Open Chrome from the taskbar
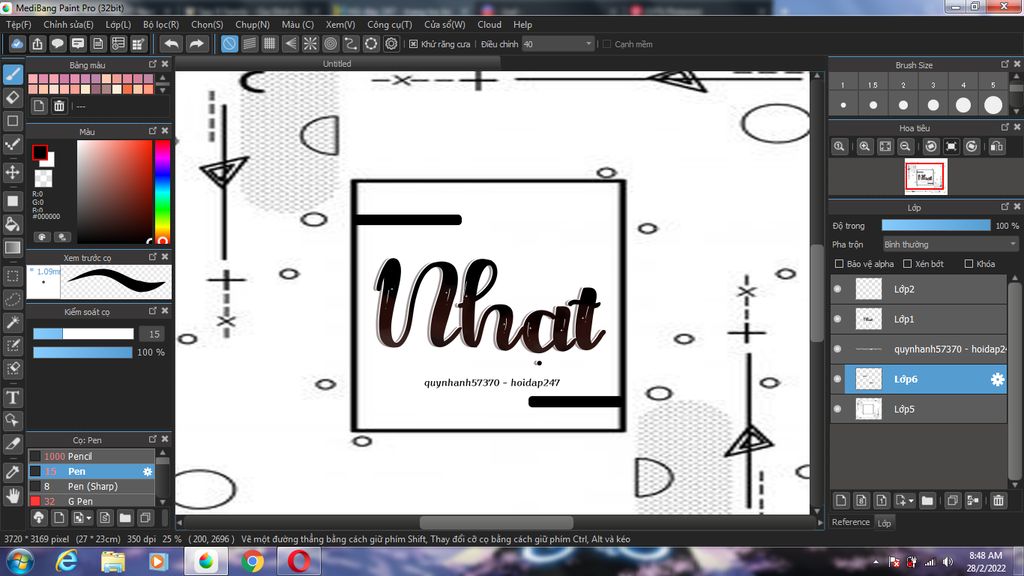 [252, 561]
